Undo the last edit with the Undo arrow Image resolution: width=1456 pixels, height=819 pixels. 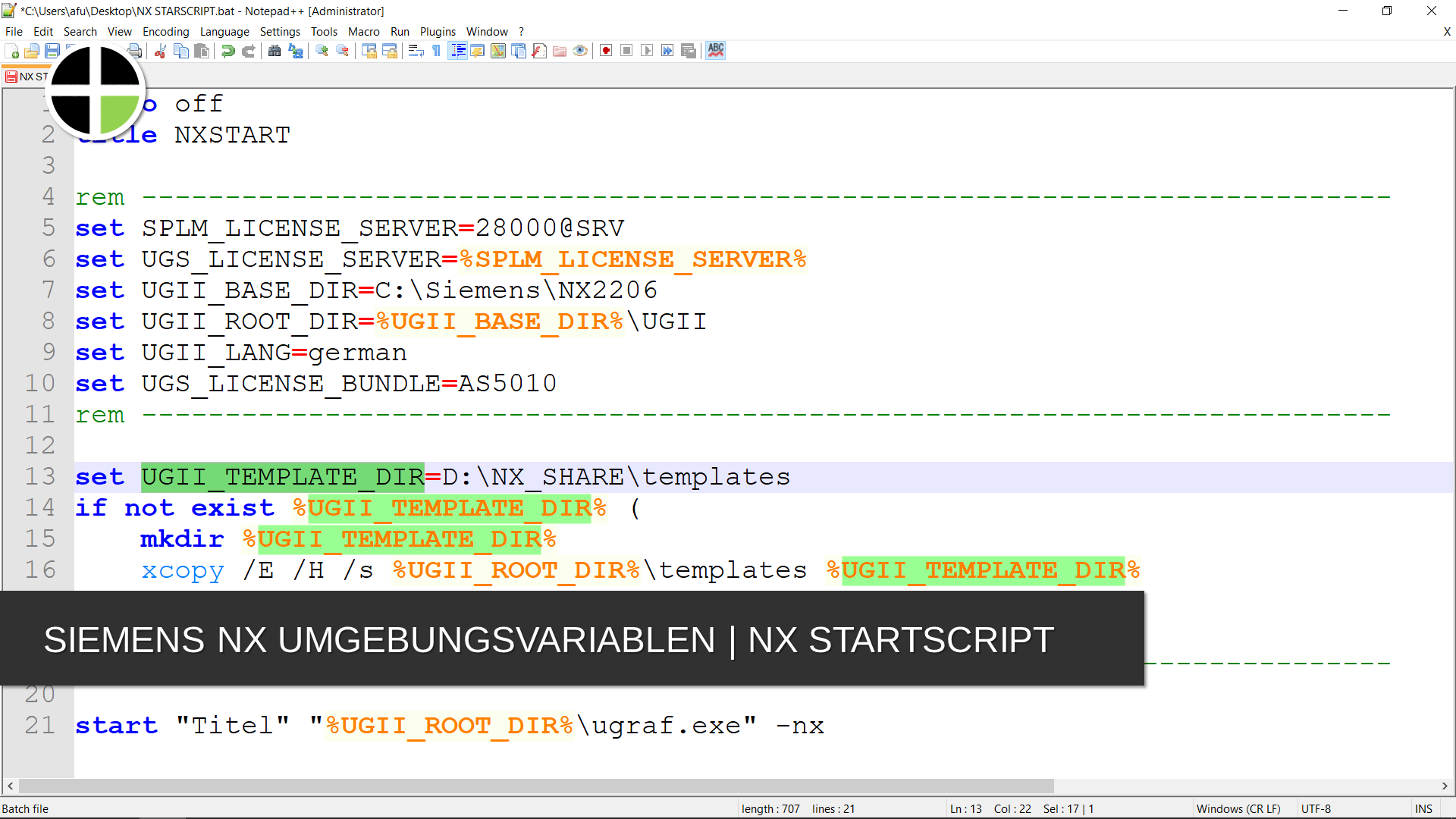pos(227,51)
